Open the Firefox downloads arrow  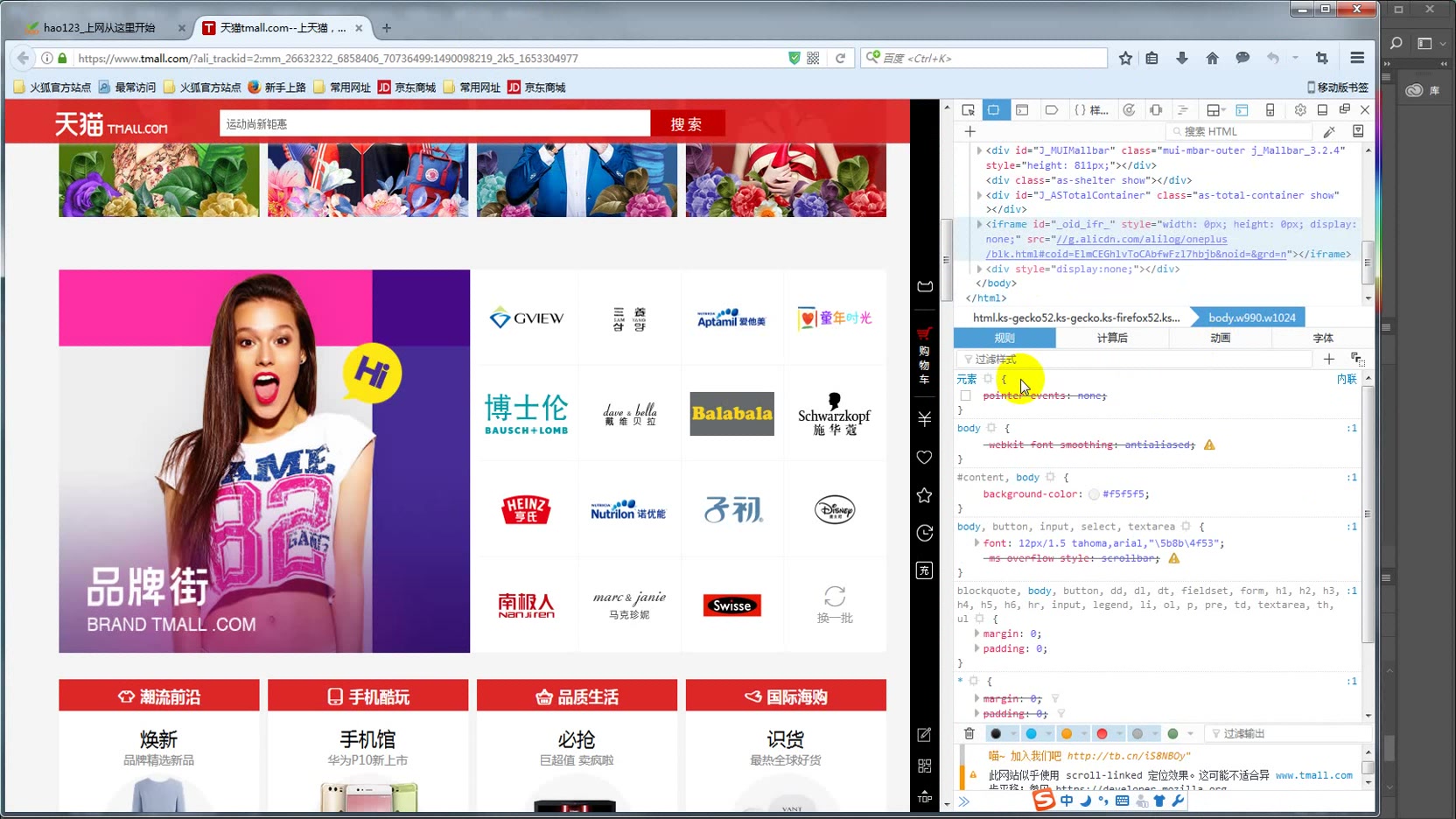click(1182, 58)
